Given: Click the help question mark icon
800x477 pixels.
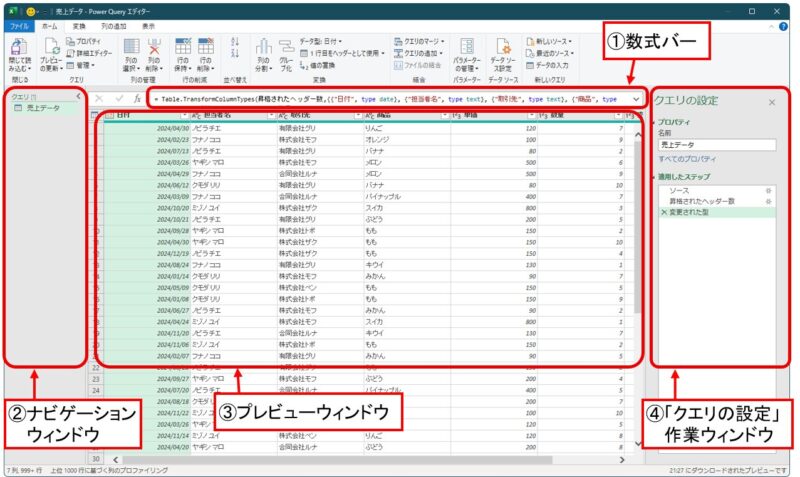Looking at the screenshot, I should 783,27.
